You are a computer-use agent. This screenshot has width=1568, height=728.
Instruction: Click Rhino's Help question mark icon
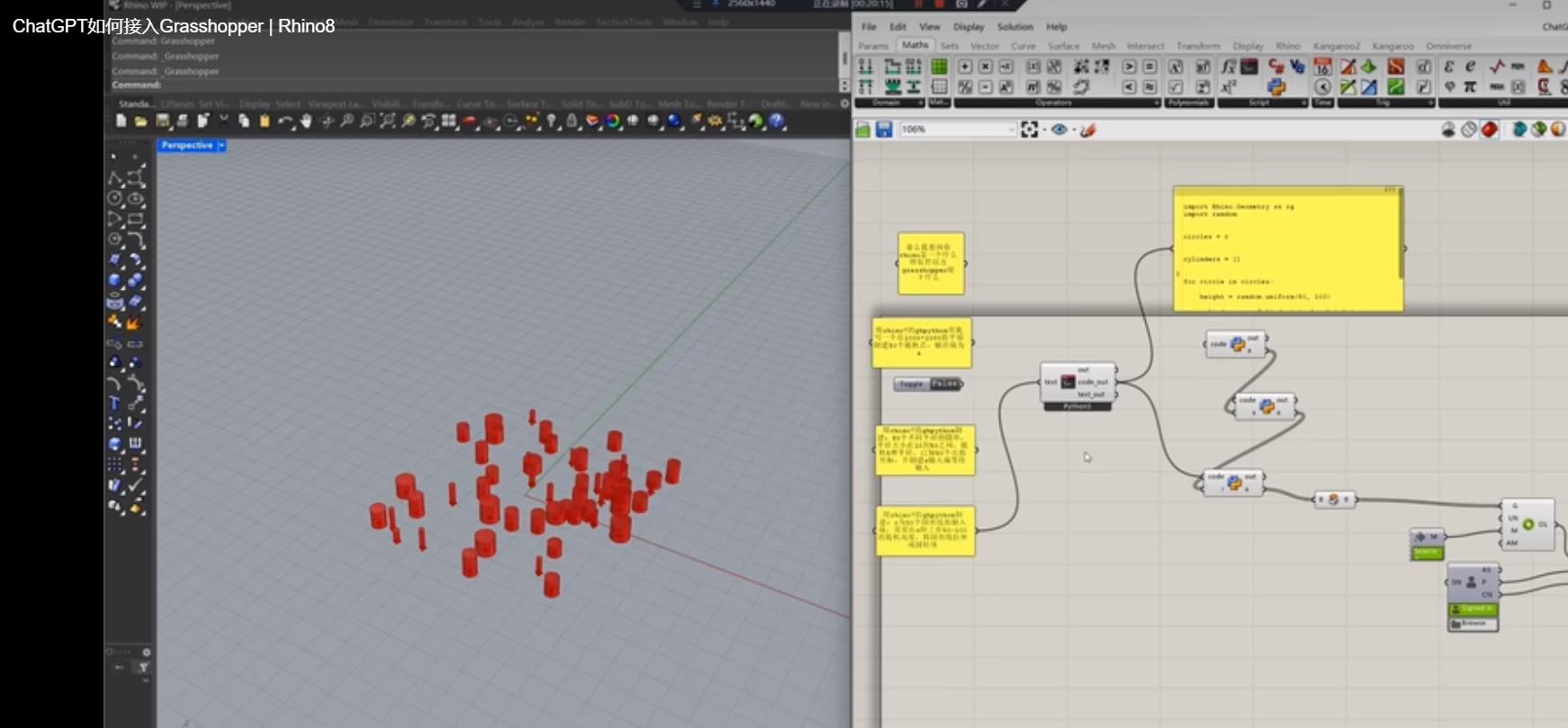(x=777, y=121)
